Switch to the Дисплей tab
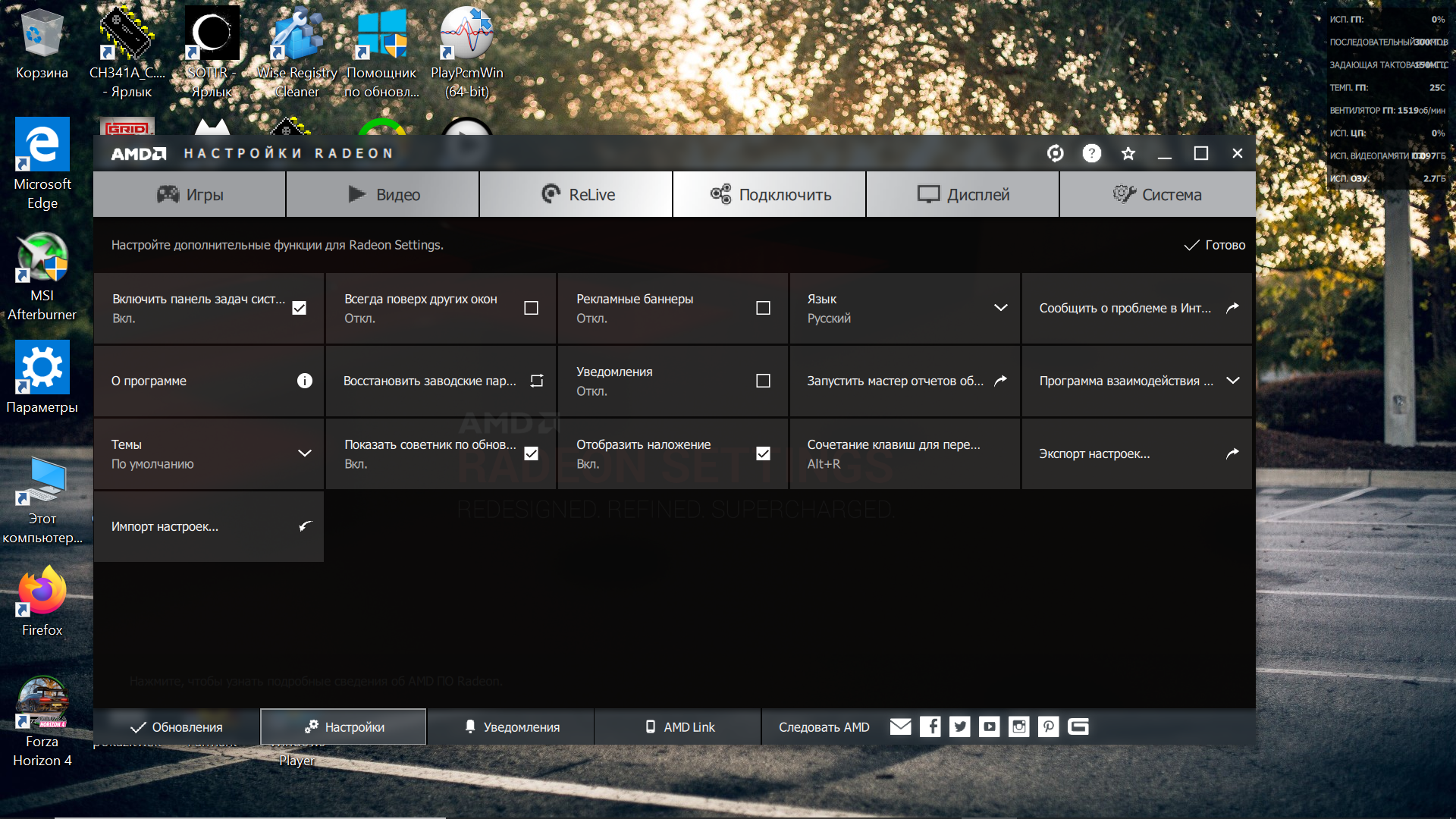This screenshot has width=1456, height=819. [962, 195]
